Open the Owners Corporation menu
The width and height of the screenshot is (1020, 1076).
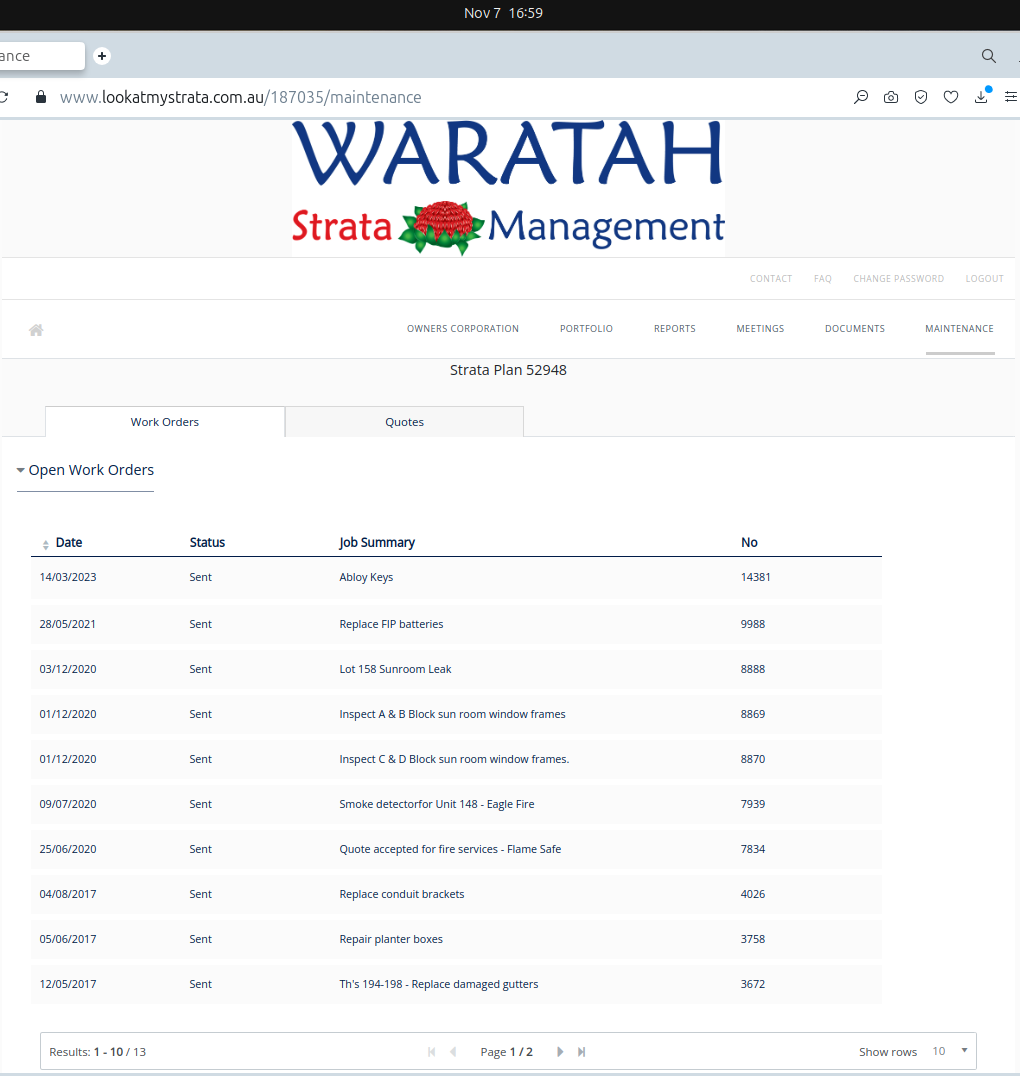(x=463, y=329)
